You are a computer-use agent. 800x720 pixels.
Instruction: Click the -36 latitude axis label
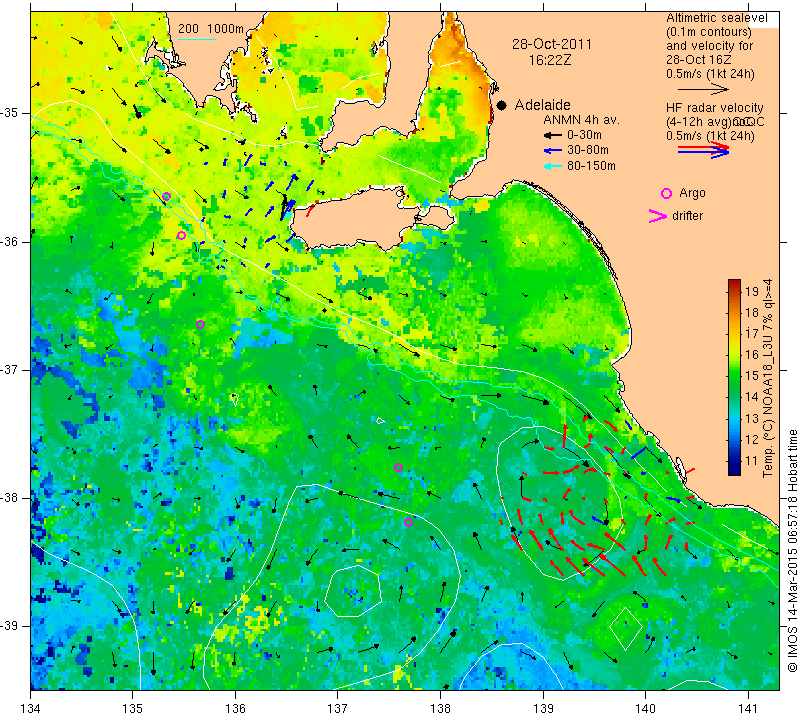pos(10,241)
